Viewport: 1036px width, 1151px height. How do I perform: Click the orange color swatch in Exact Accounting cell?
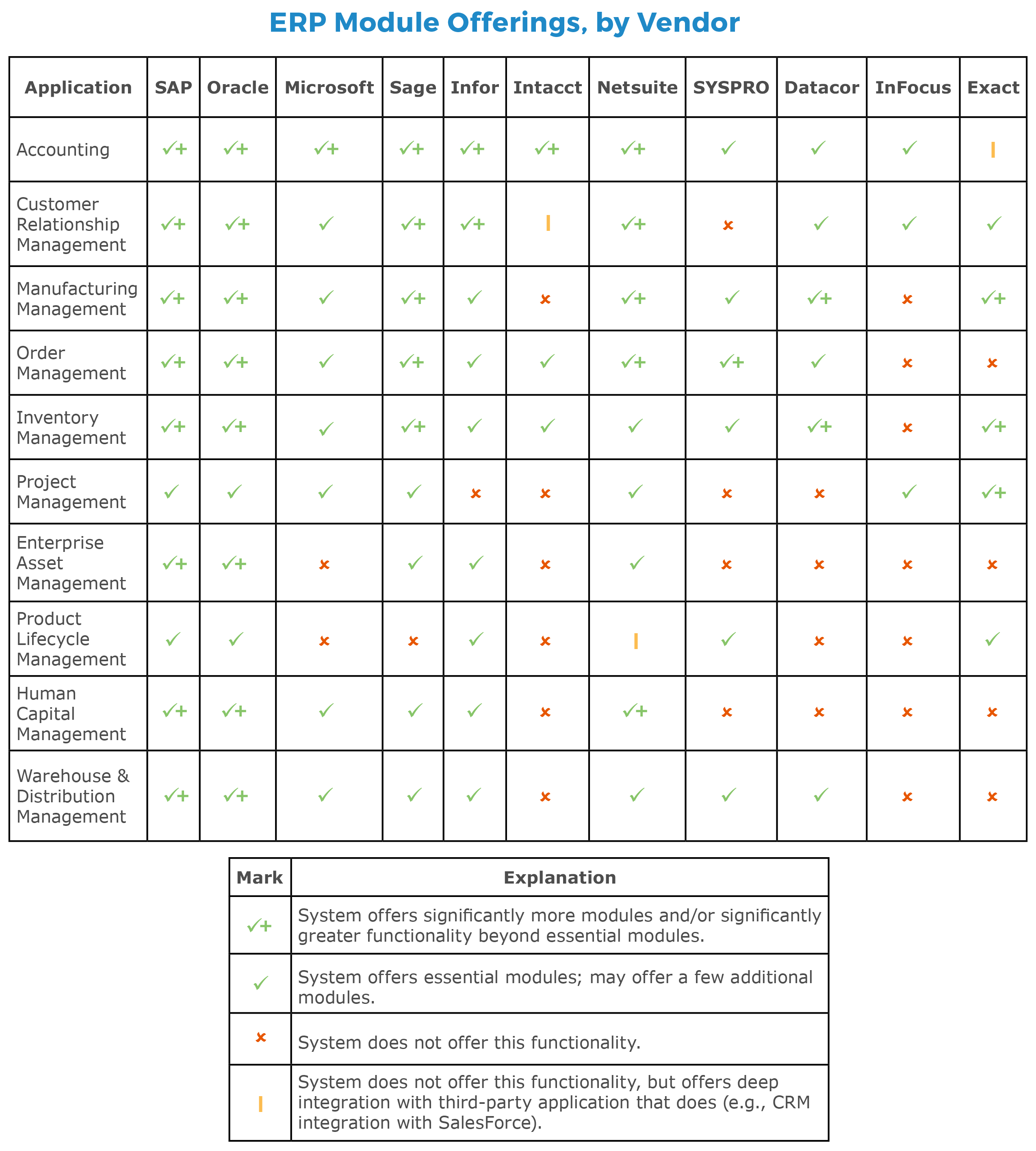993,150
